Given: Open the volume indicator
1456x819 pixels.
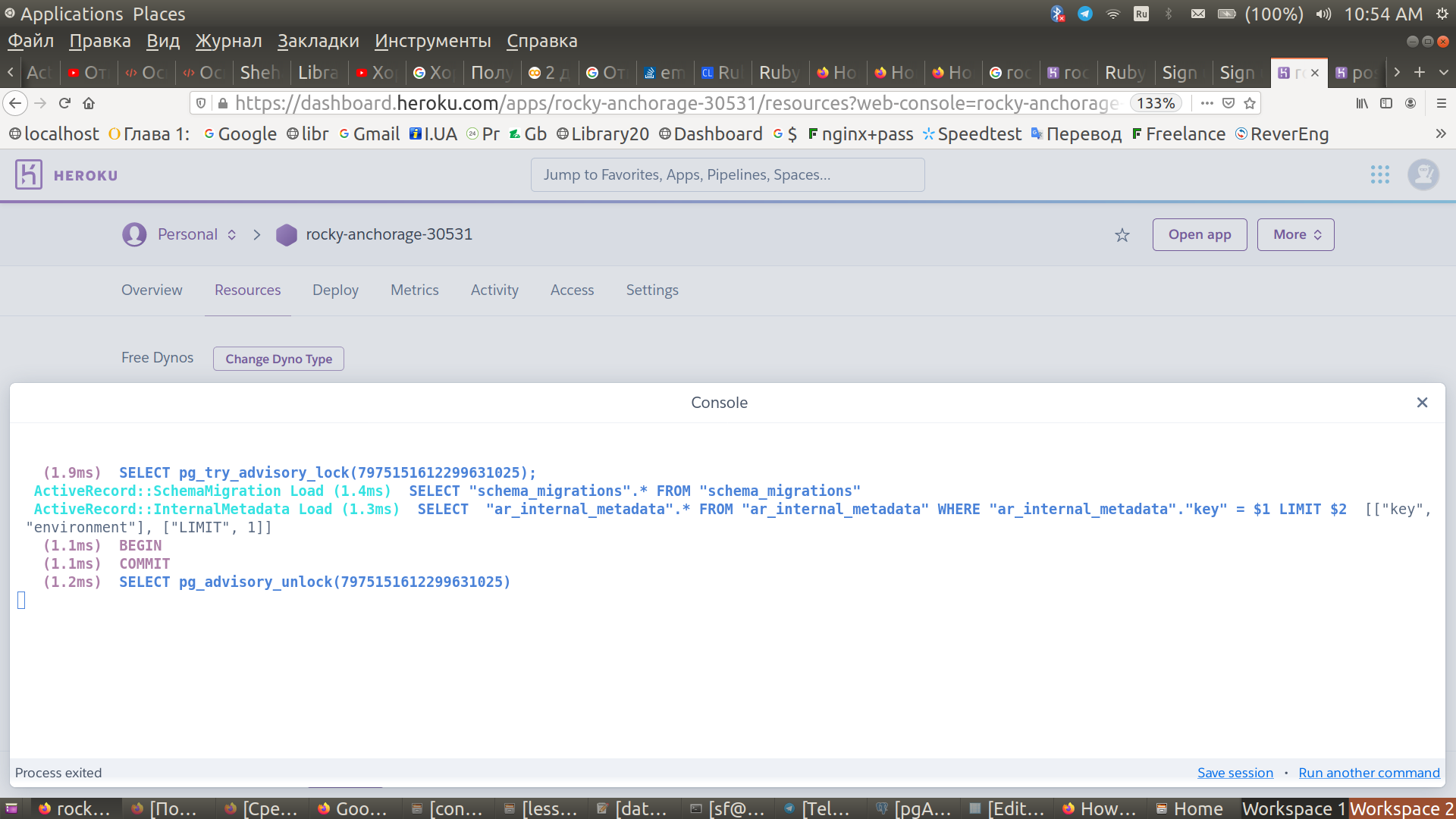Looking at the screenshot, I should click(1324, 14).
